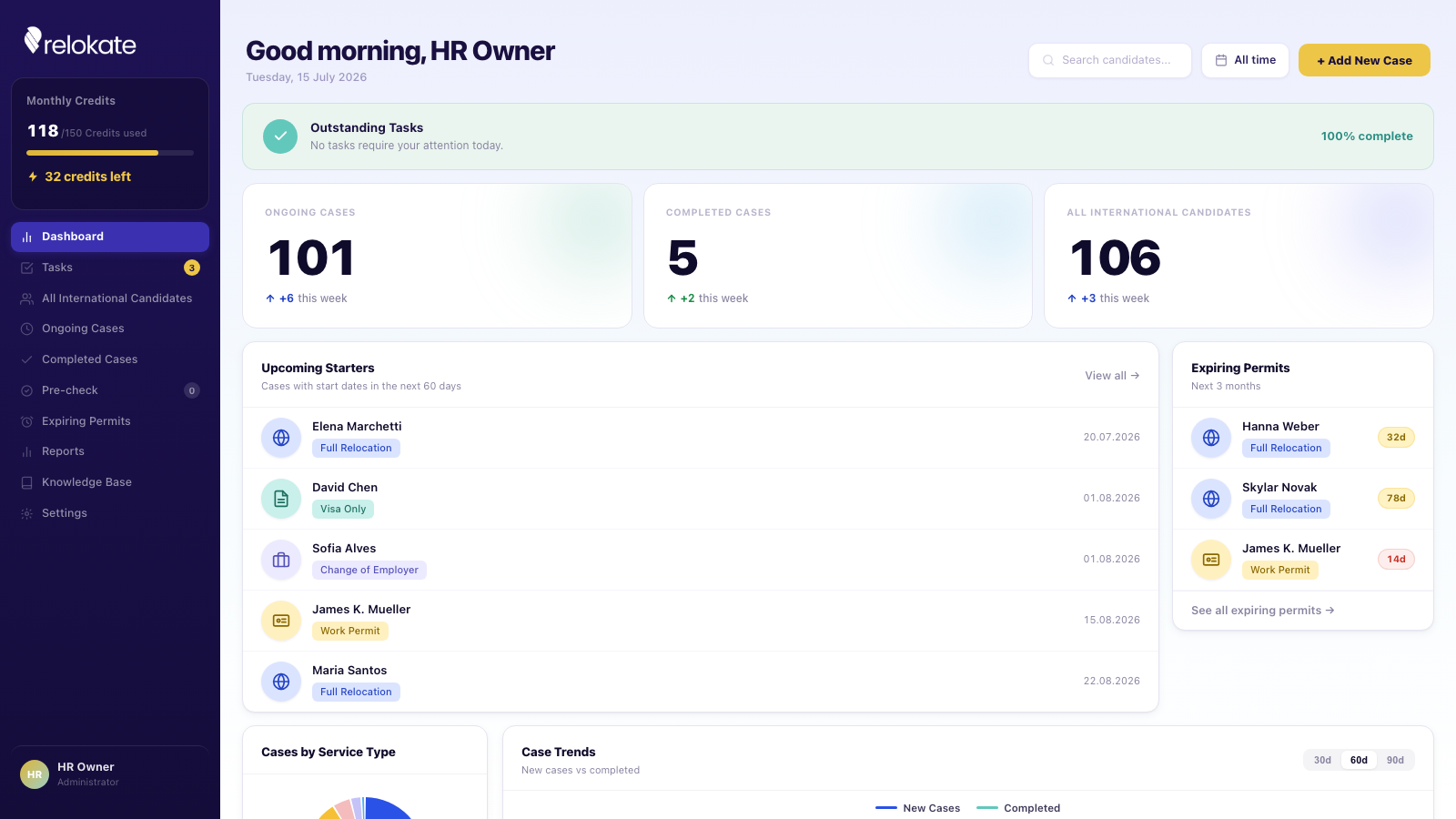Click James K. Mueller's ID card icon in Upcoming Starters

point(281,621)
